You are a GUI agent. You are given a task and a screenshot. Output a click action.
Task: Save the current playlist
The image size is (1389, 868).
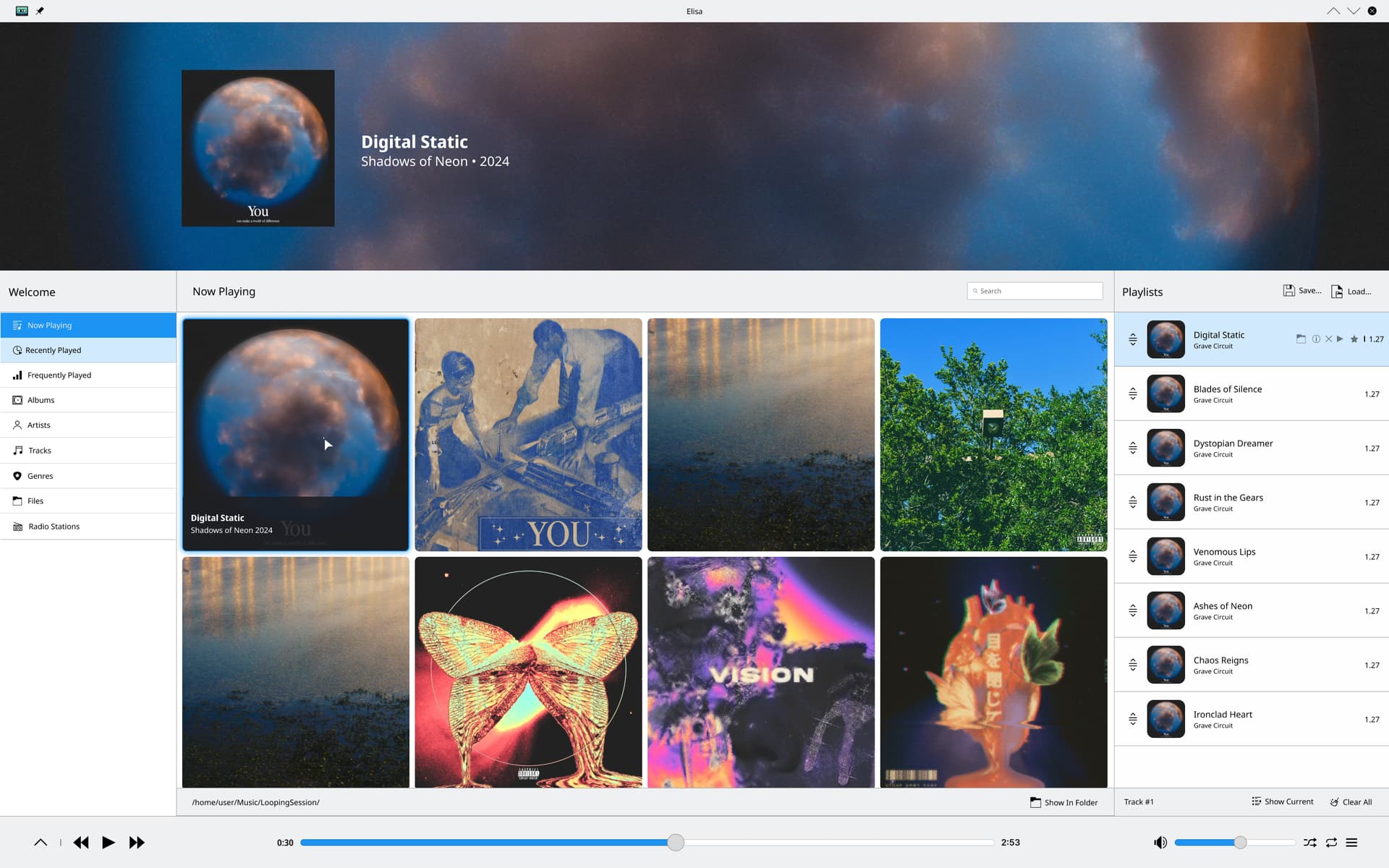coord(1302,291)
